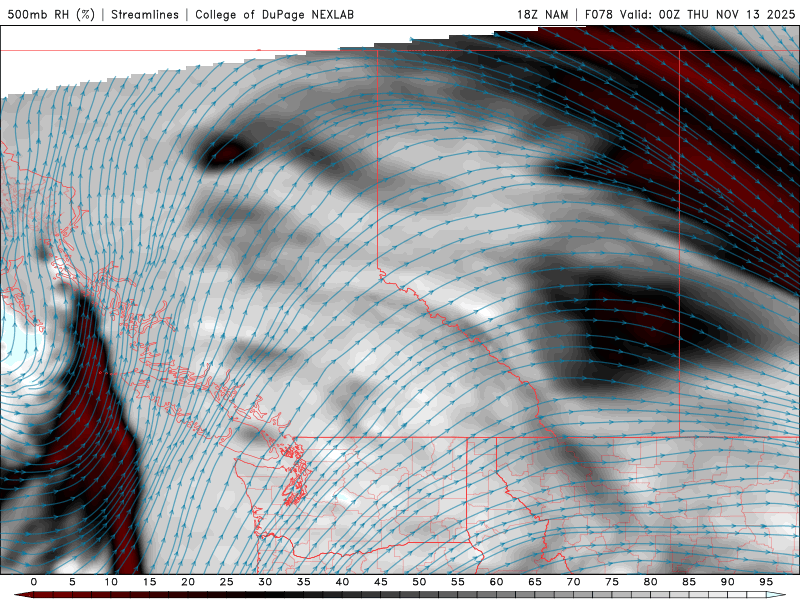Click the 'Valid: 00Z THU NOV 13 2025' text

(x=708, y=14)
